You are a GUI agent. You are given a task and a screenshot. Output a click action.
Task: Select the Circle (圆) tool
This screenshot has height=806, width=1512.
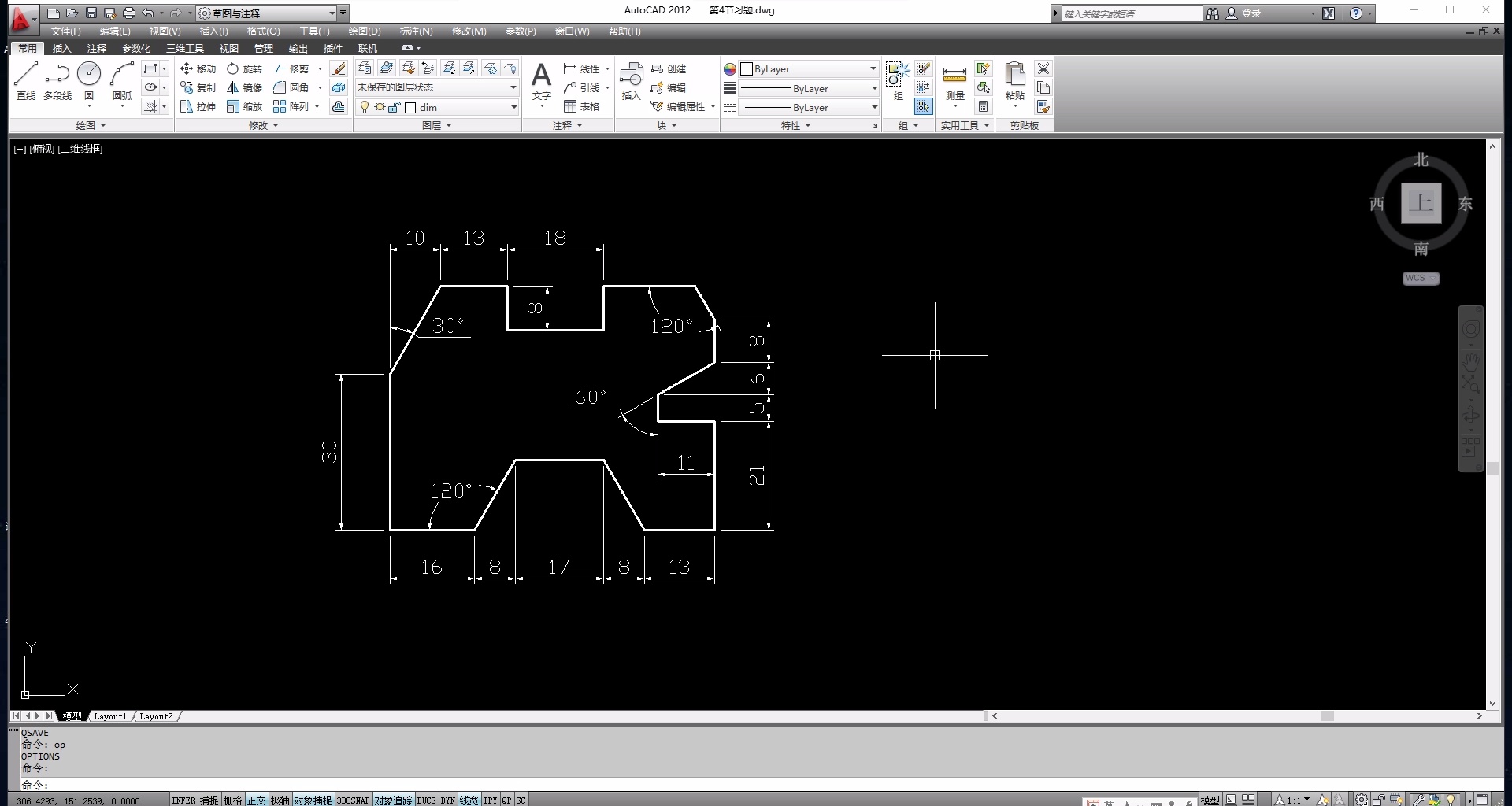point(89,80)
